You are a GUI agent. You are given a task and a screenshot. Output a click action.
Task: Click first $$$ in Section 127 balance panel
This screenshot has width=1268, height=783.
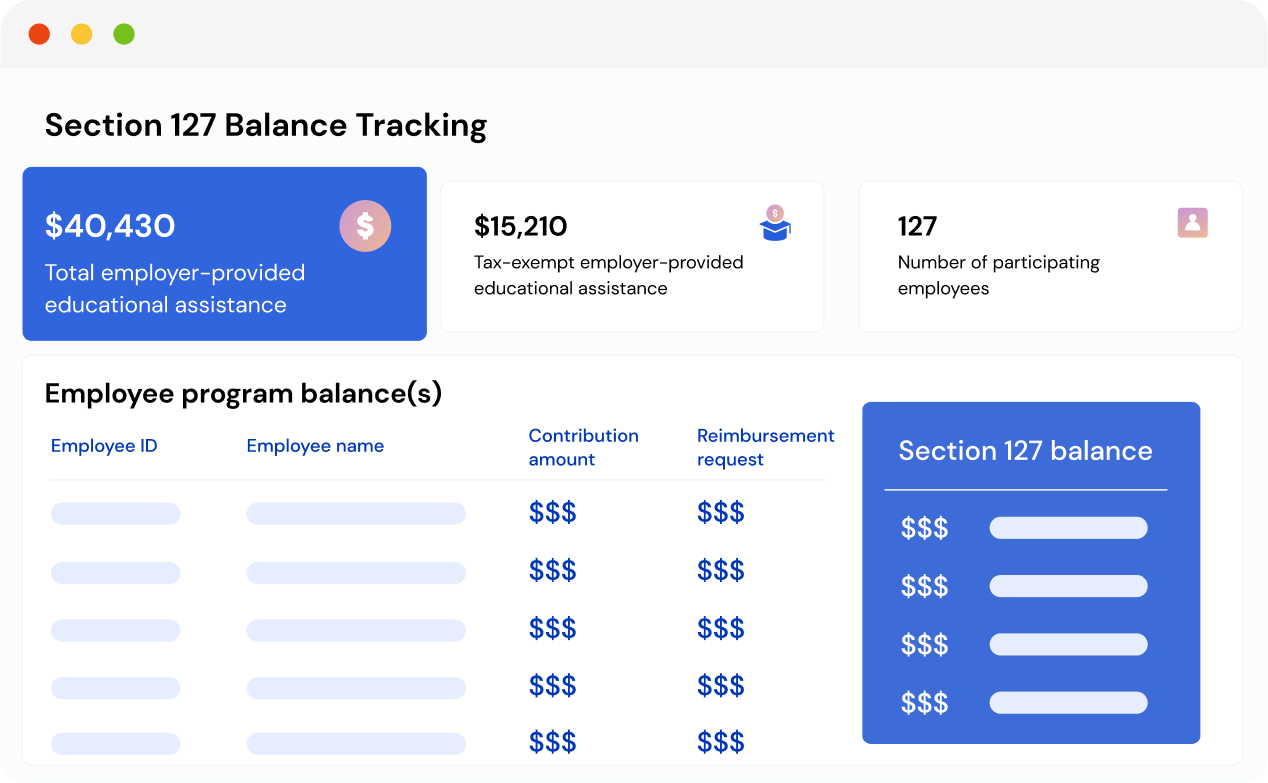[x=924, y=528]
